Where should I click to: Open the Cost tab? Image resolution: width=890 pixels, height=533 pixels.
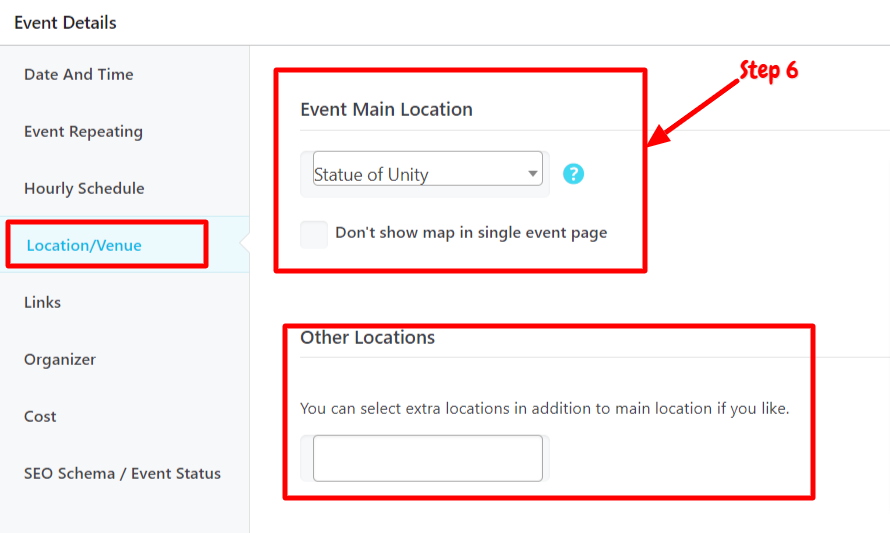point(40,416)
